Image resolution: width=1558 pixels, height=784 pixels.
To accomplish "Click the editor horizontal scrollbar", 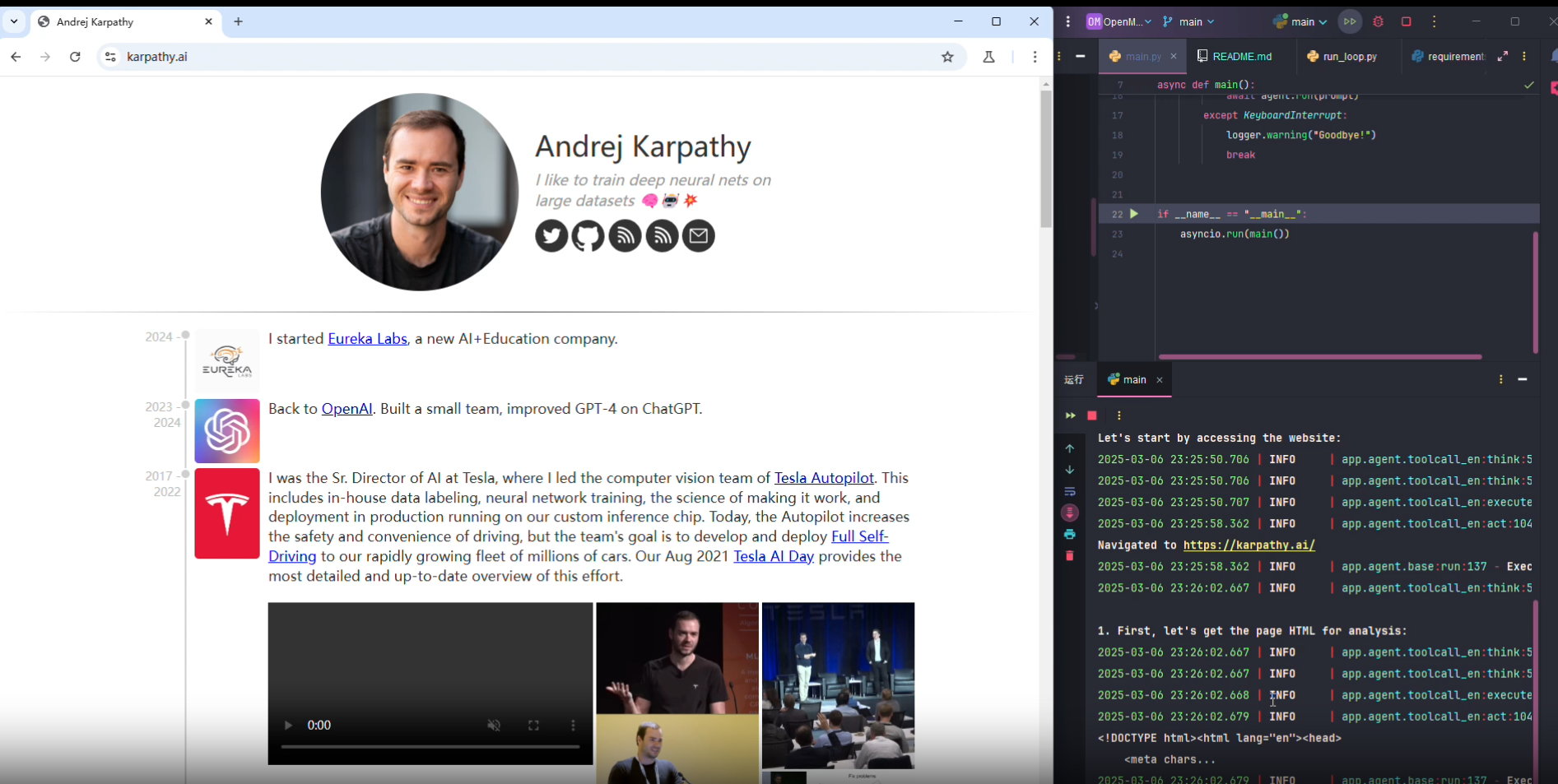I will [x=1320, y=357].
